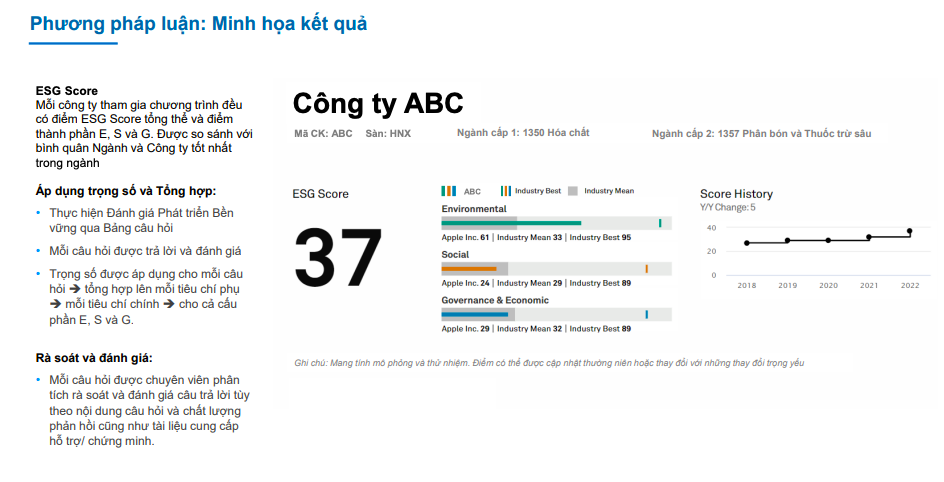Click the 2022 data point on Score History
Screen dimensions: 944x482
909,231
